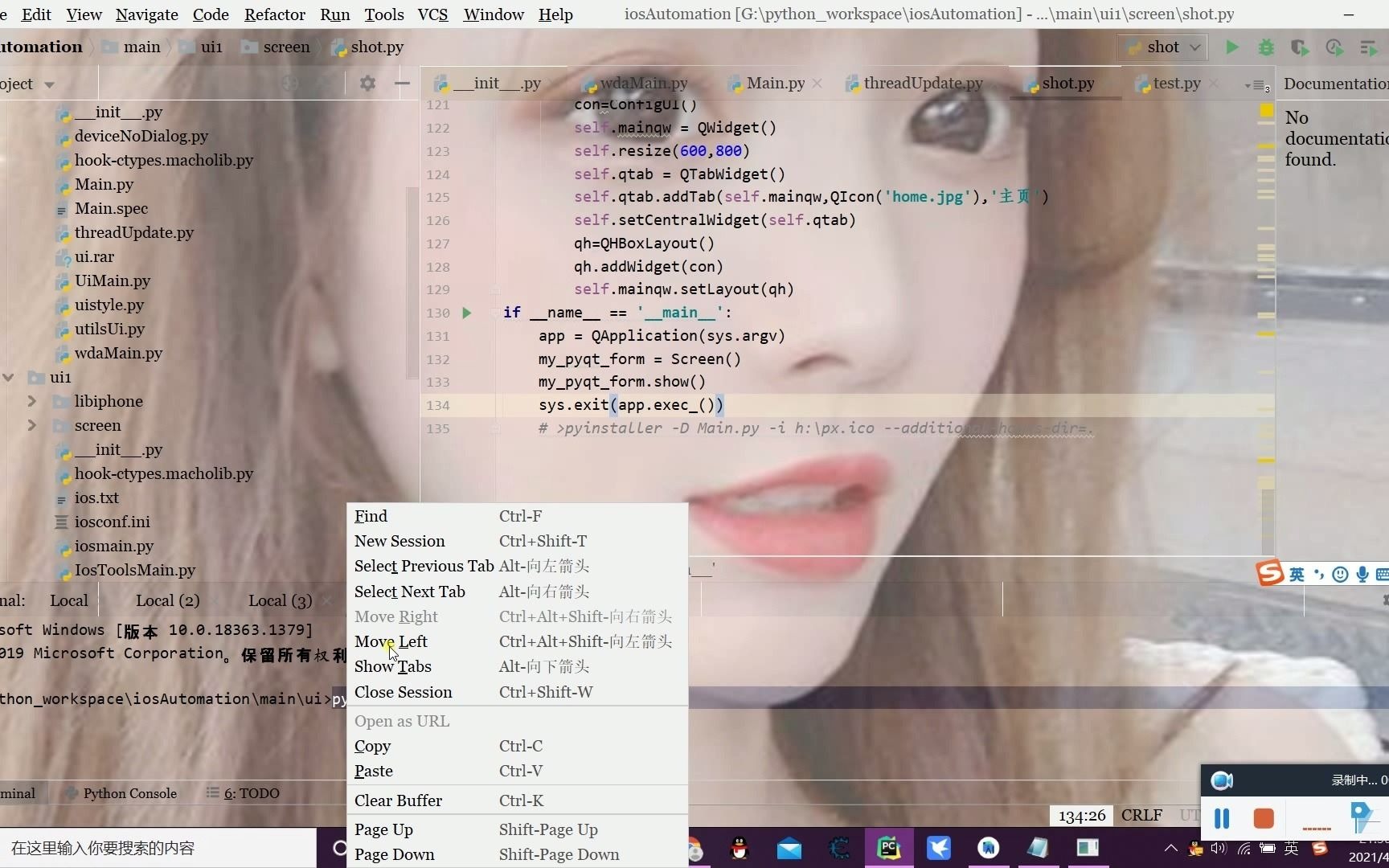Show the hidden editor tabs list

pyautogui.click(x=1256, y=85)
